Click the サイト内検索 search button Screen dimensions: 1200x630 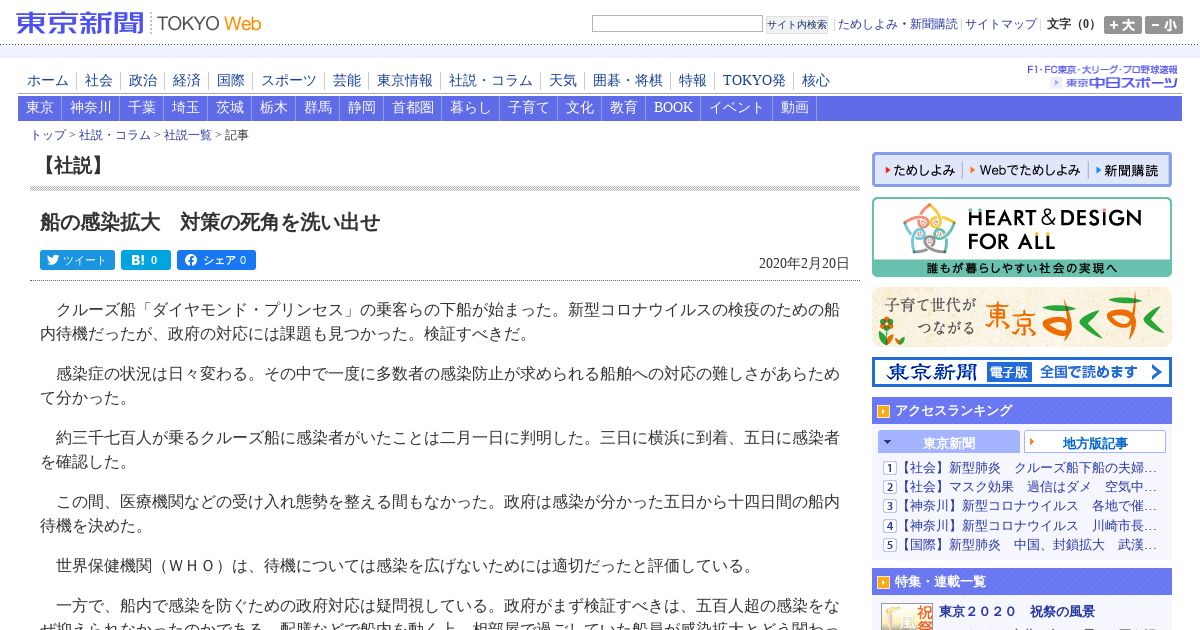coord(797,24)
